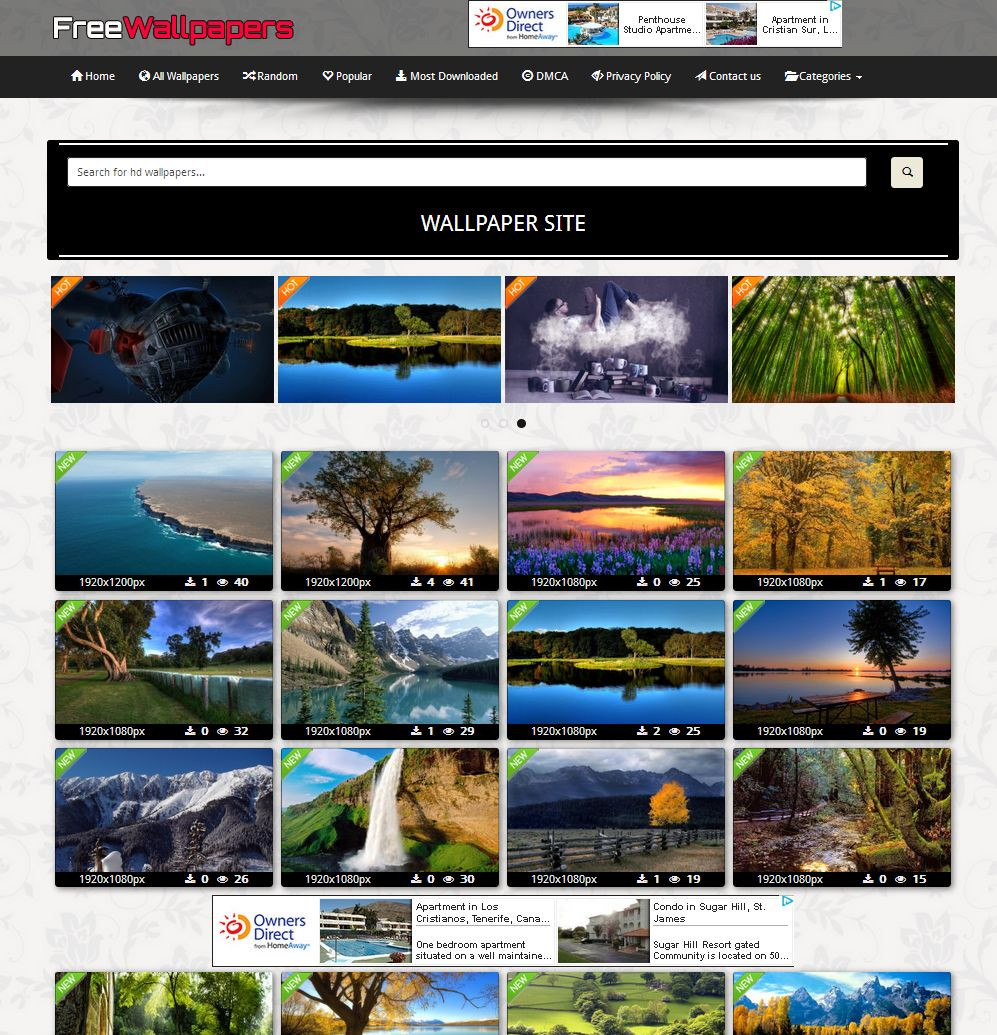Click AdChoices icon on the top banner

835,6
